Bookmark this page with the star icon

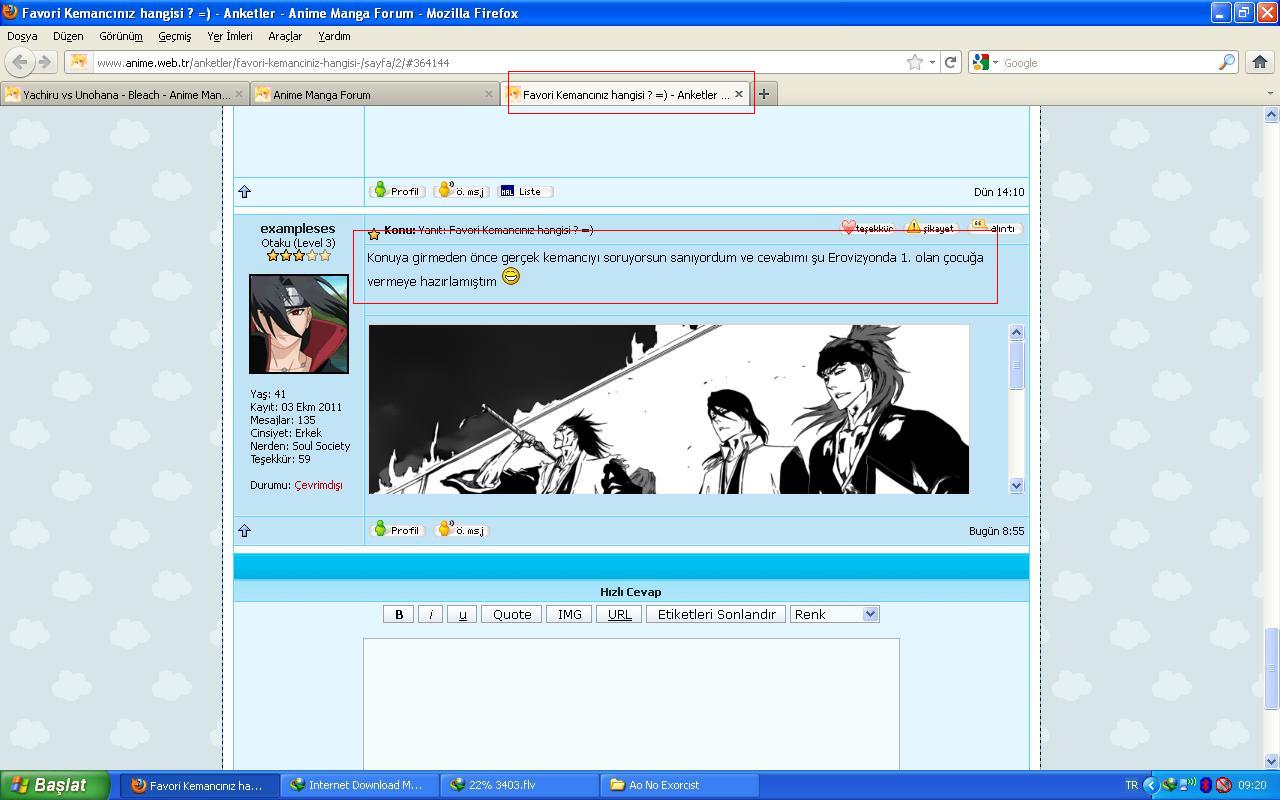tap(914, 62)
